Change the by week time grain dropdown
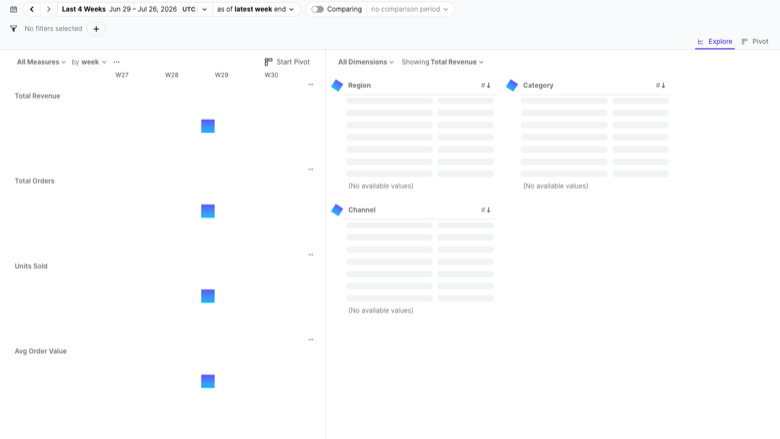 click(89, 62)
